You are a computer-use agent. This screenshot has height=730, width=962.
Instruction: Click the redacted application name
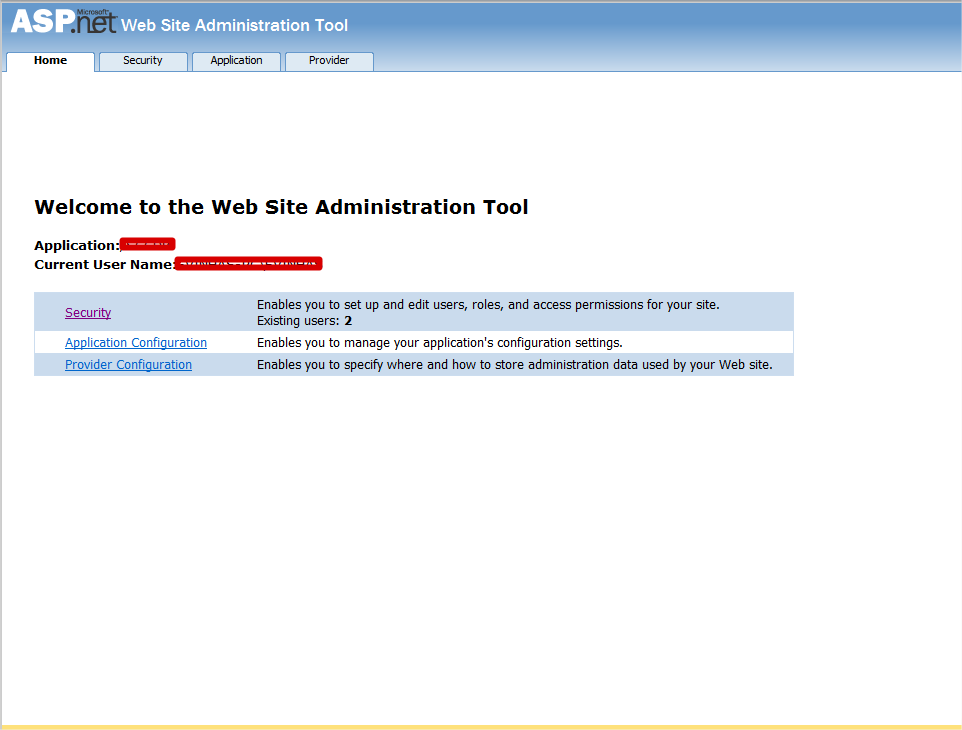coord(147,245)
